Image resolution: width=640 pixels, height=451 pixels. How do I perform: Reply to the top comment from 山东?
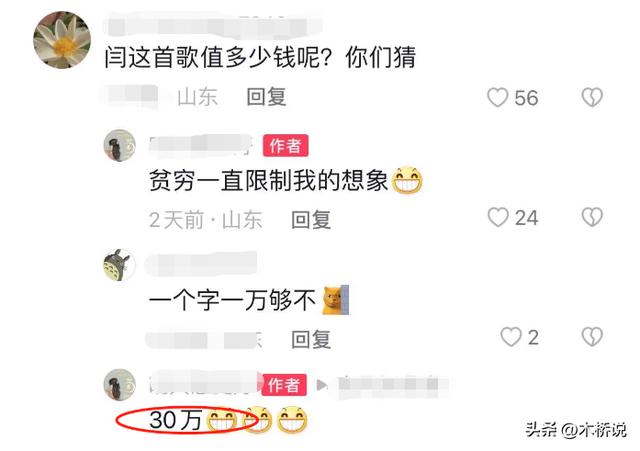tap(266, 97)
